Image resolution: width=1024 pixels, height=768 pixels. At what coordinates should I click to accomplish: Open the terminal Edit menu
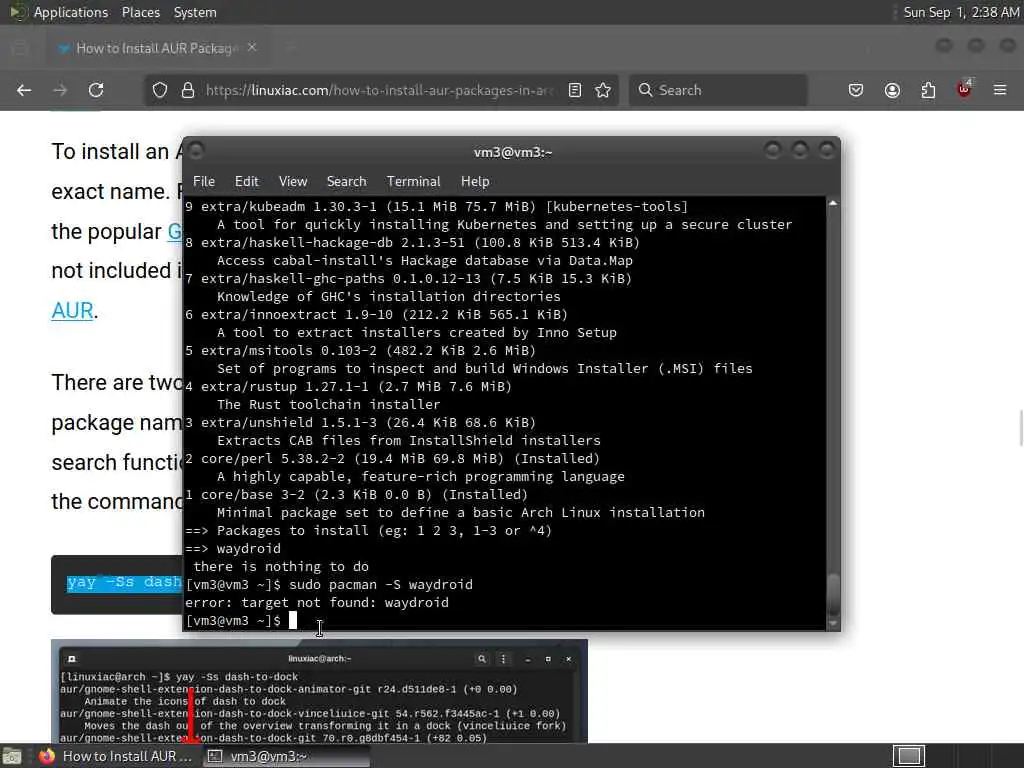point(247,182)
